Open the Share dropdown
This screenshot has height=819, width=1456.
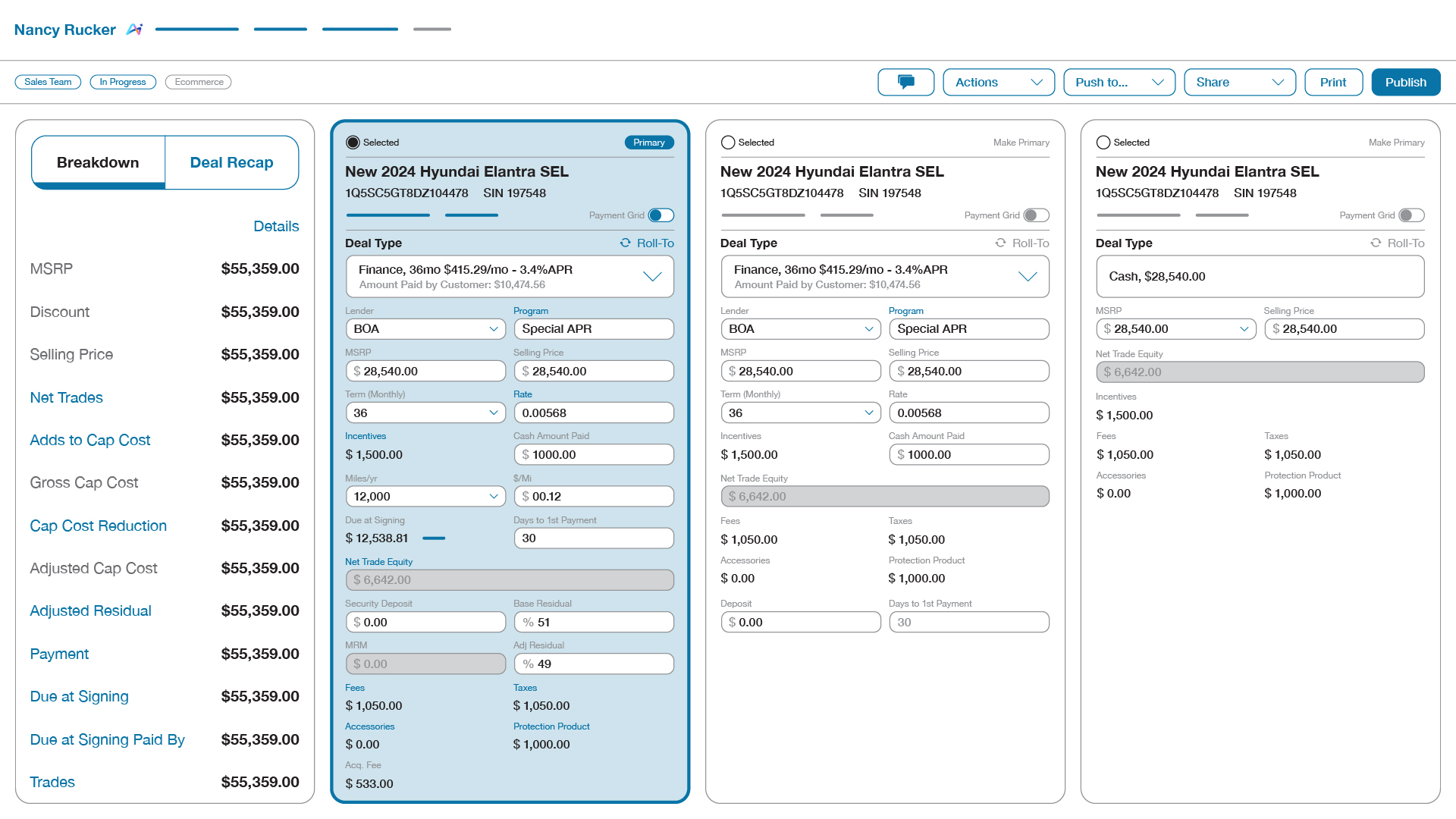(1240, 82)
